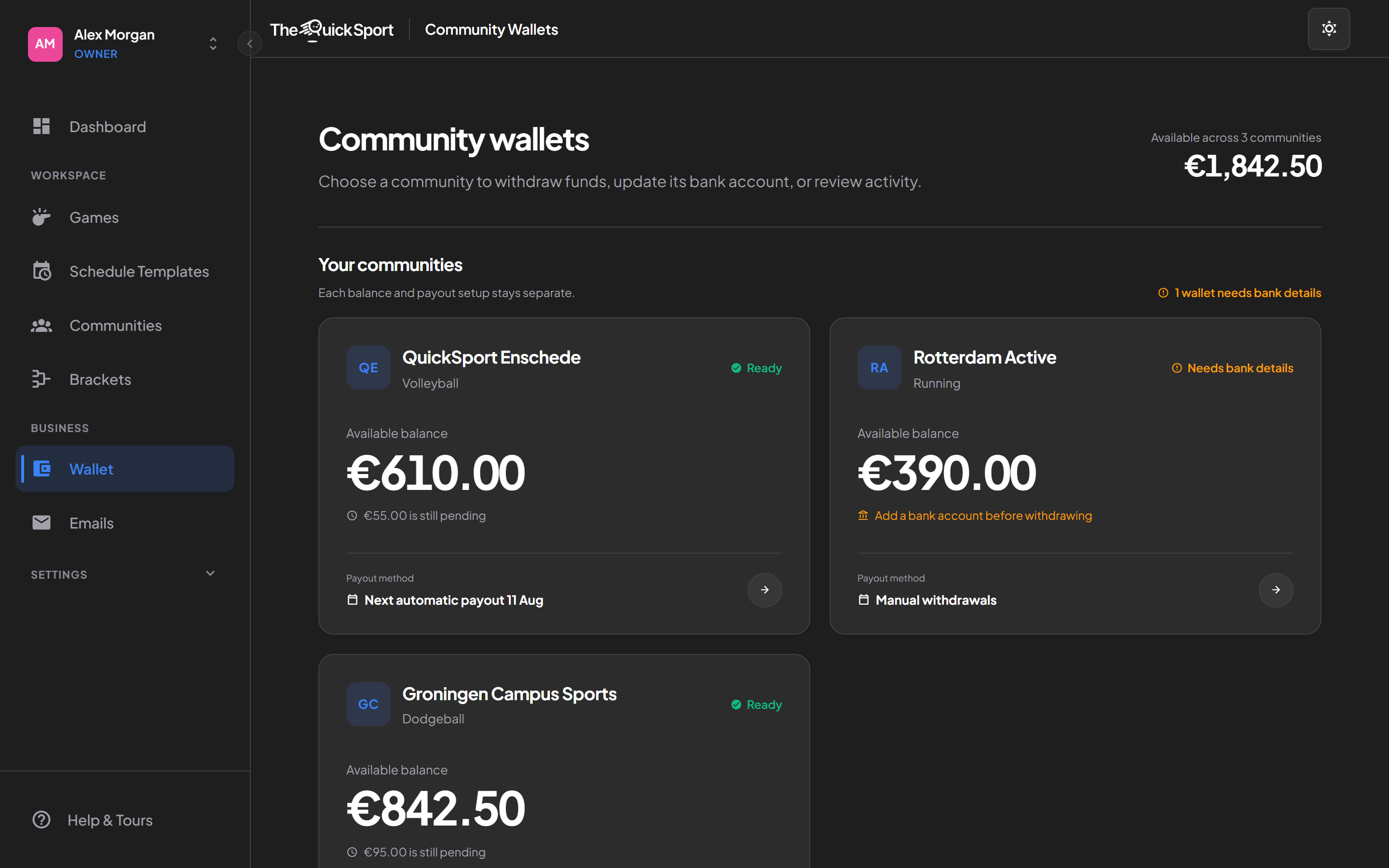
Task: Click the QE community badge
Action: 368,367
